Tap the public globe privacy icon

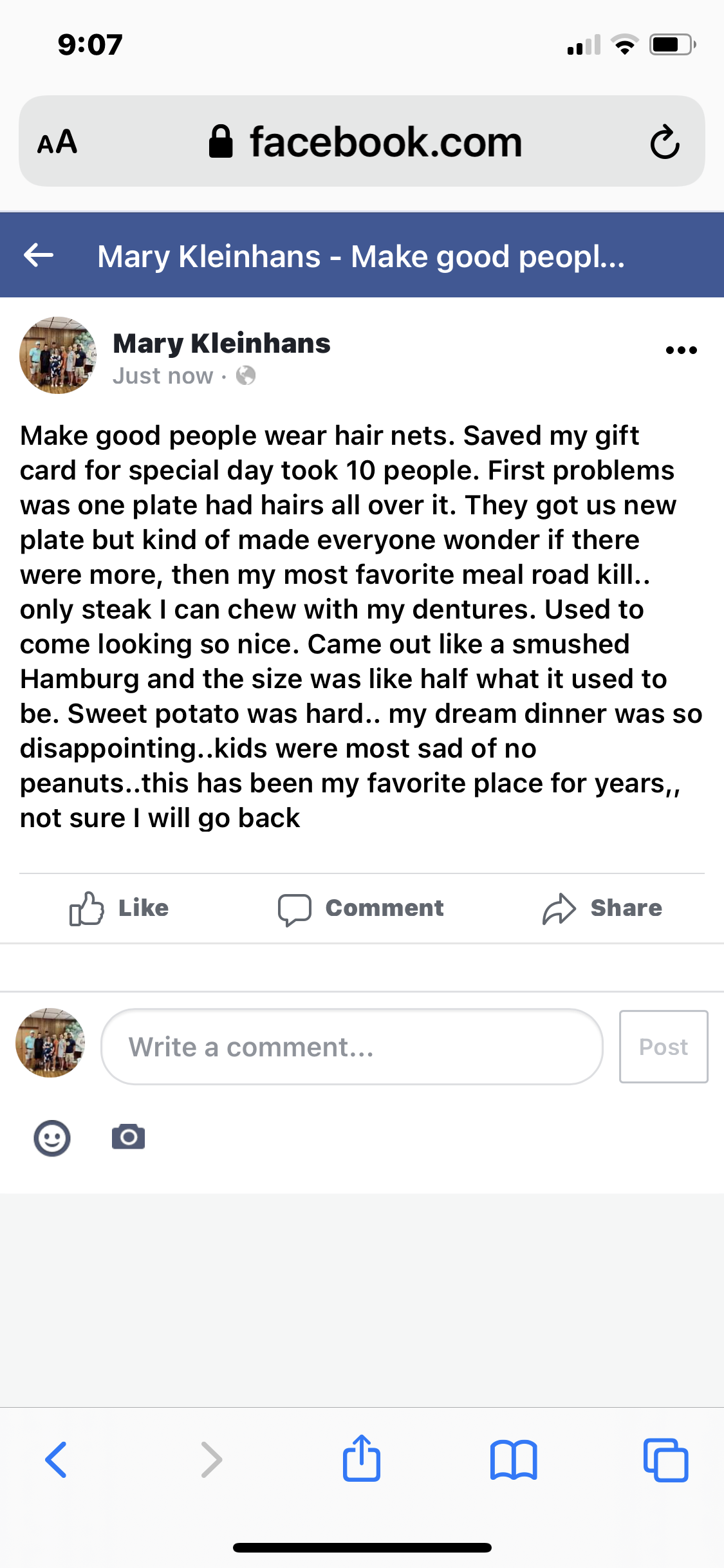point(246,375)
